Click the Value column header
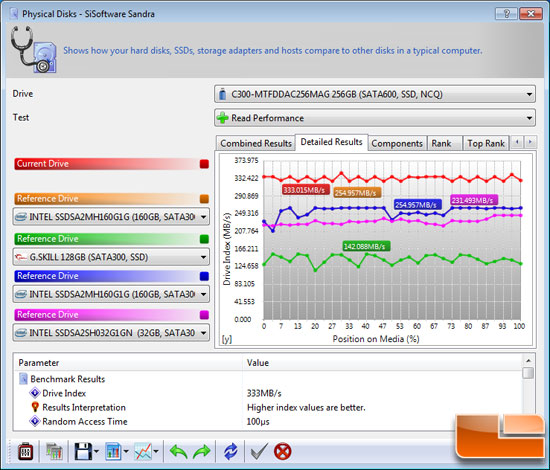 382,363
